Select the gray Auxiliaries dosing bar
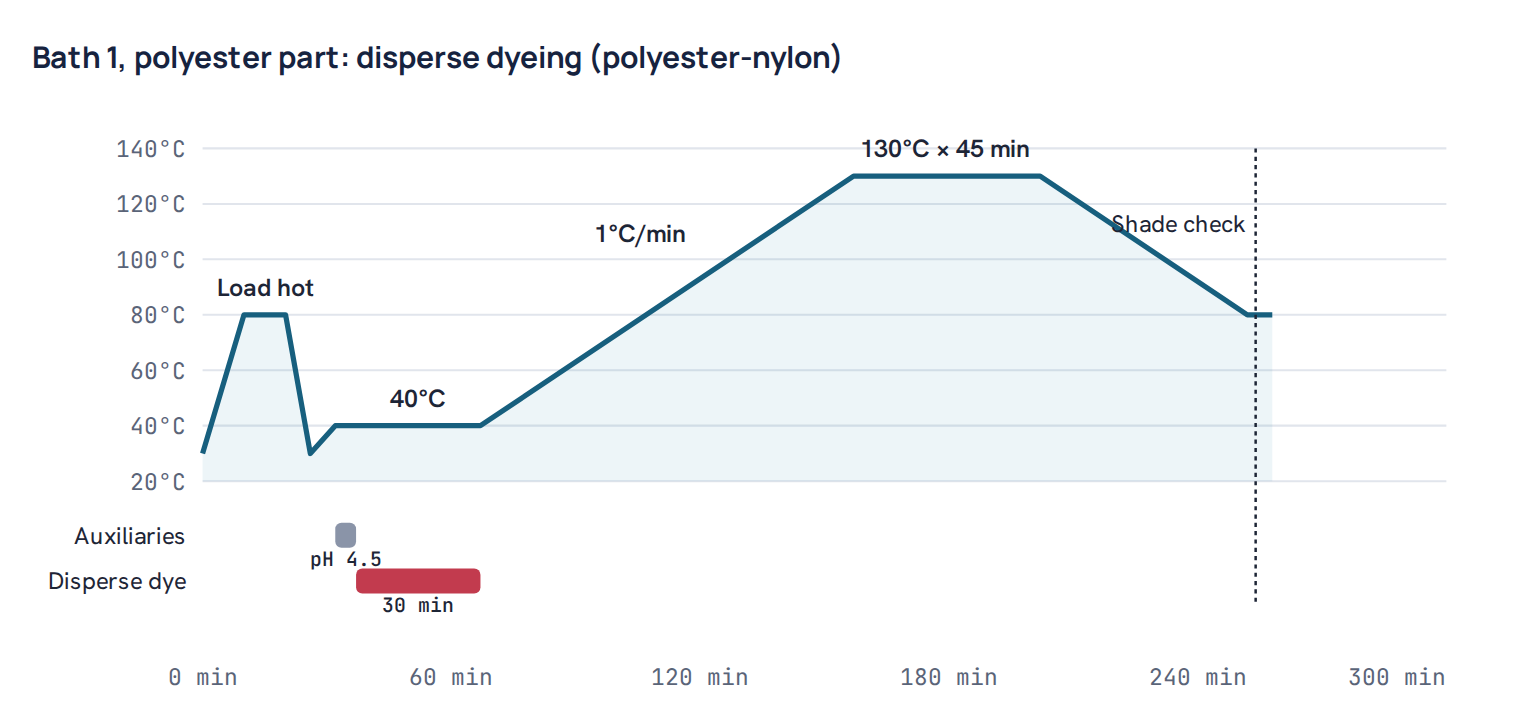The image size is (1520, 724). [x=345, y=535]
